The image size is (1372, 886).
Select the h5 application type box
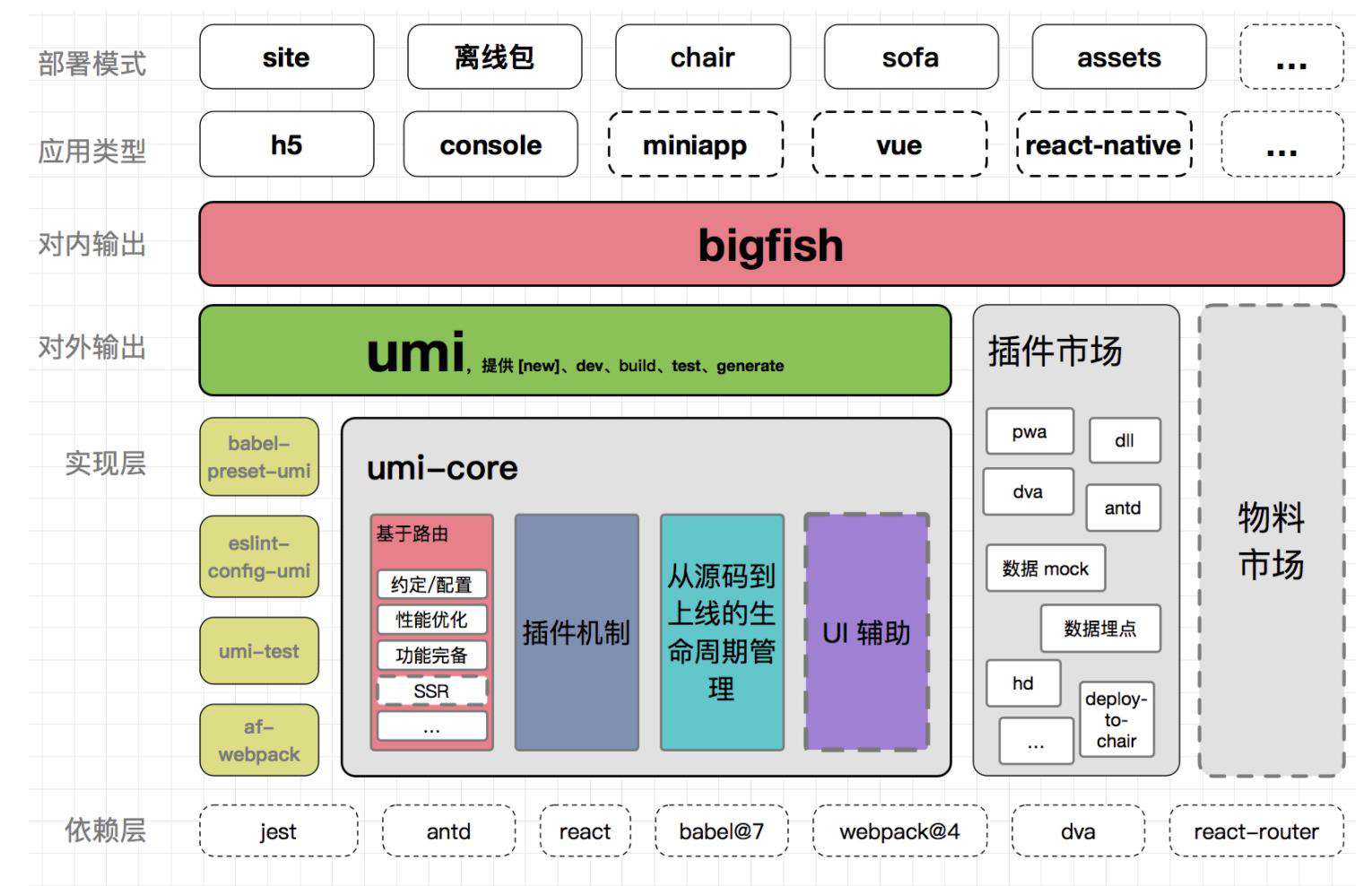click(x=286, y=143)
